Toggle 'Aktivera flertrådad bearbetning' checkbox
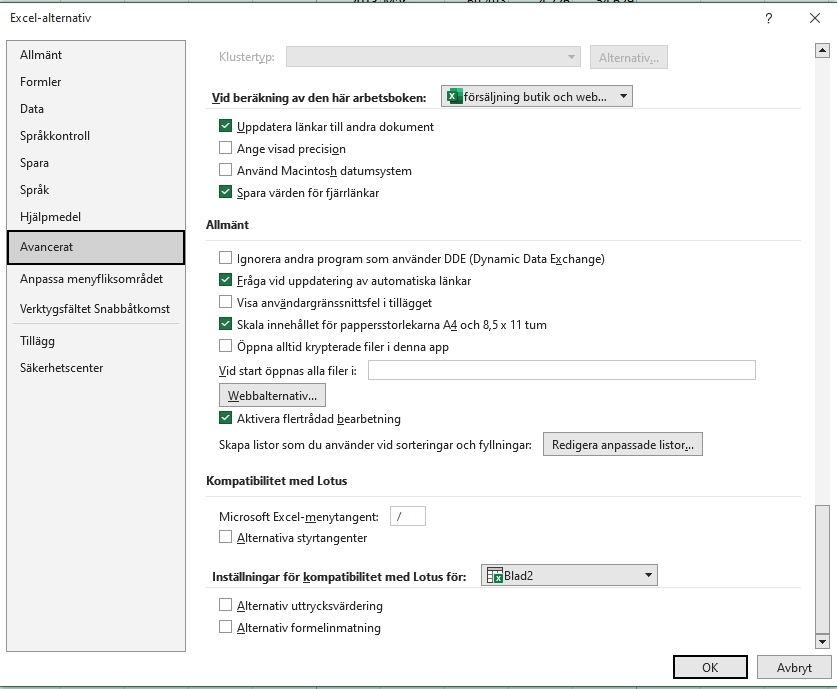This screenshot has width=837, height=689. pyautogui.click(x=225, y=419)
